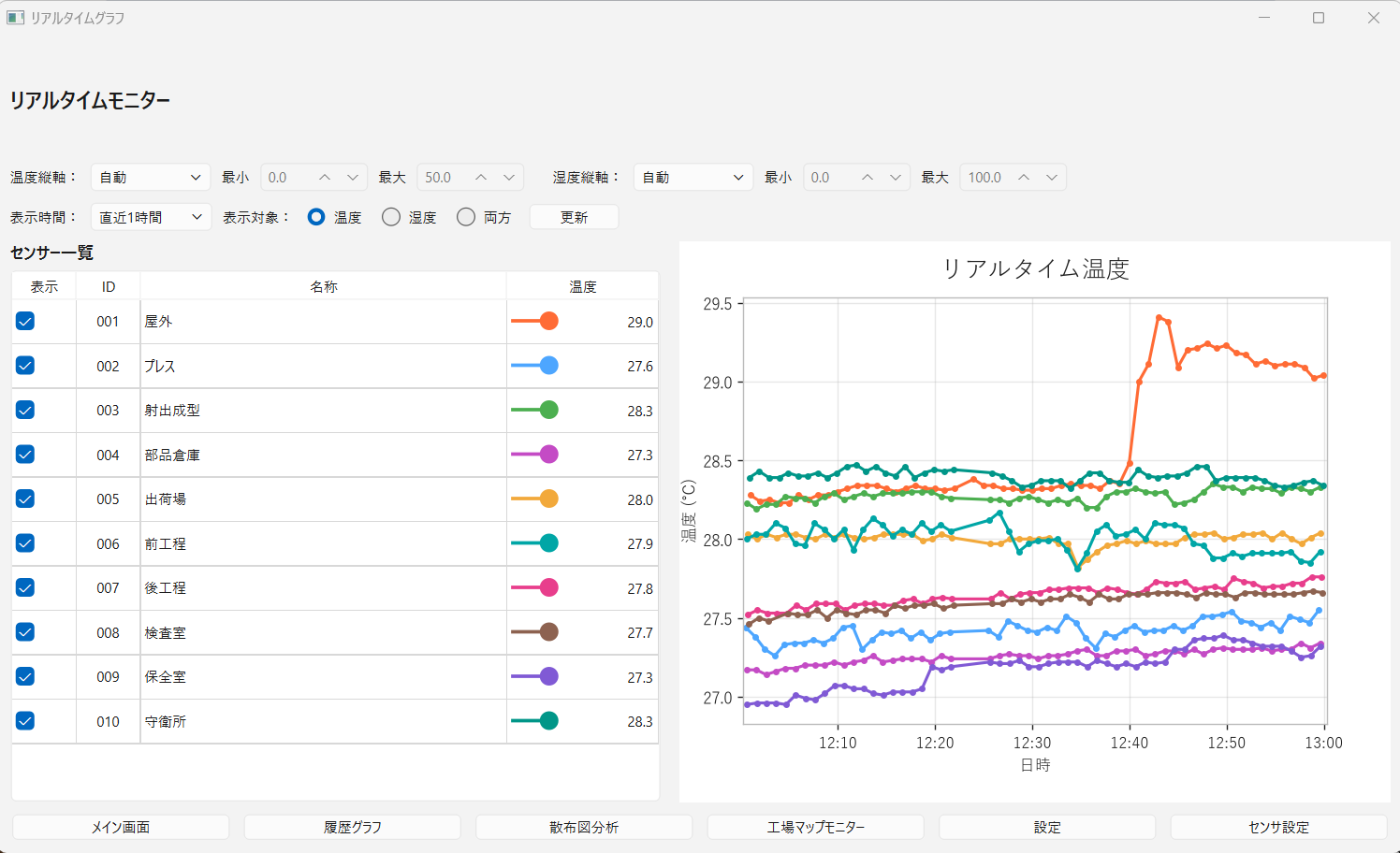Image resolution: width=1400 pixels, height=853 pixels.
Task: Click brown color marker for 検査室
Action: (549, 632)
